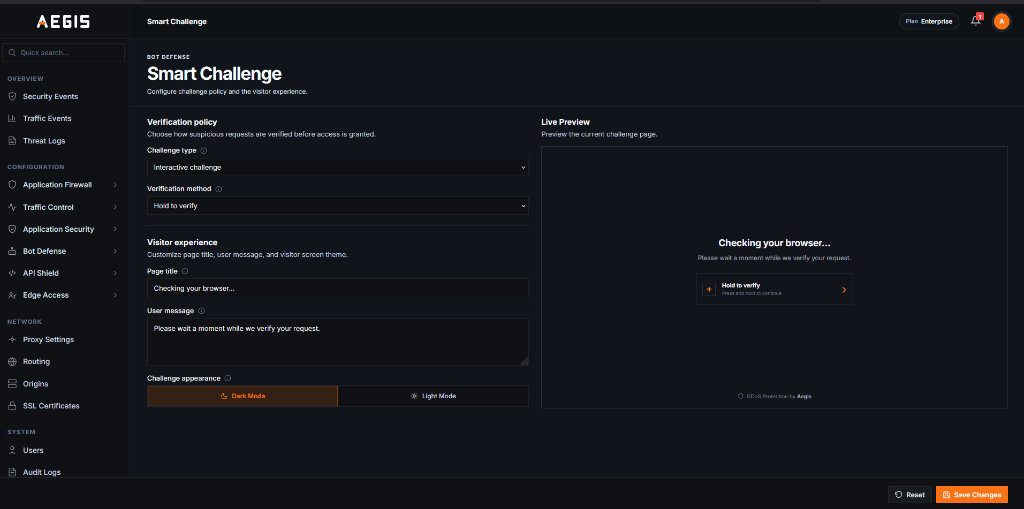Expand Traffic Control chevron

(x=115, y=207)
